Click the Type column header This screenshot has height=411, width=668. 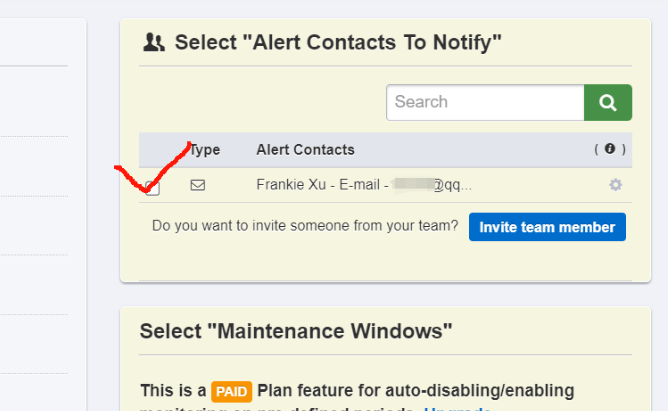(204, 150)
